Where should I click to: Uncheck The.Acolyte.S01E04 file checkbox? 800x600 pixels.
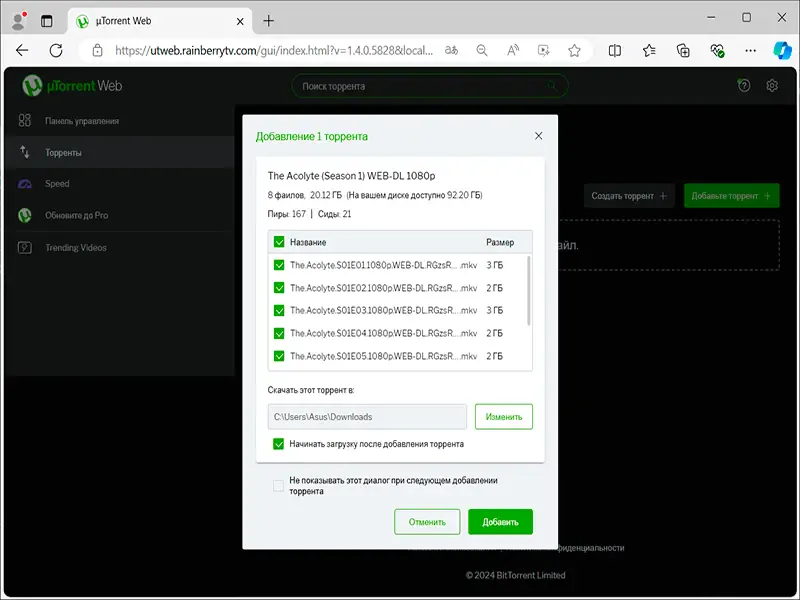click(279, 333)
